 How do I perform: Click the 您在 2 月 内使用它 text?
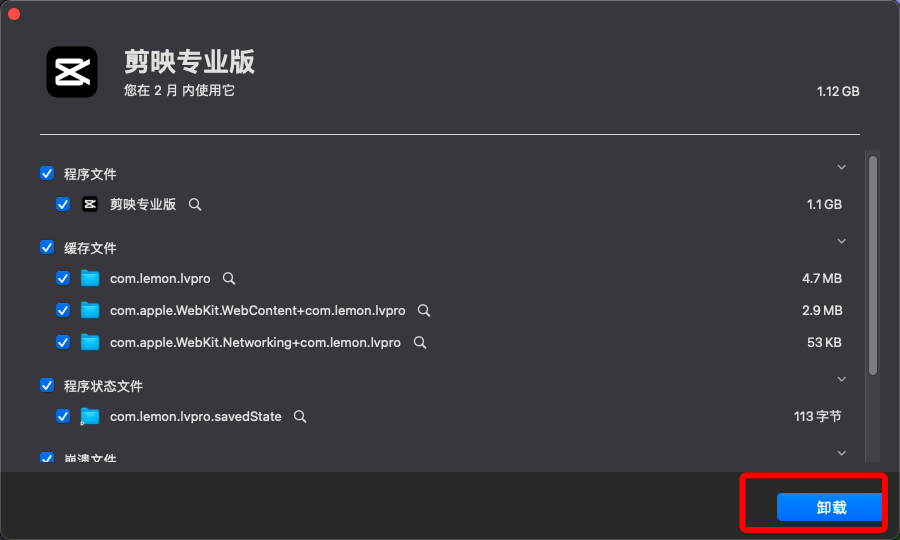tap(179, 91)
